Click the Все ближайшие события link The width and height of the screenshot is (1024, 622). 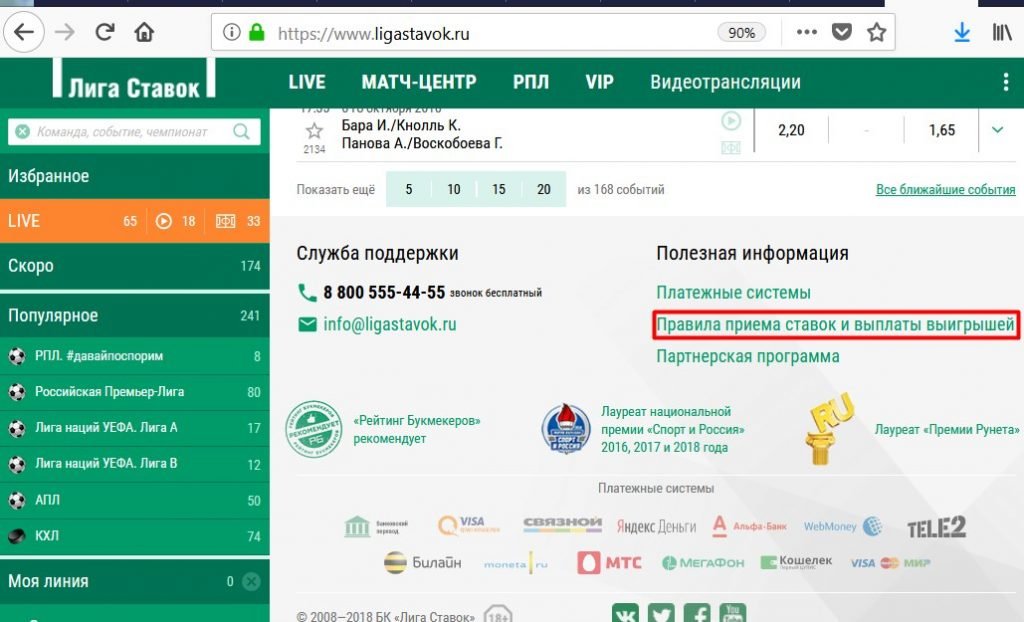(x=945, y=189)
